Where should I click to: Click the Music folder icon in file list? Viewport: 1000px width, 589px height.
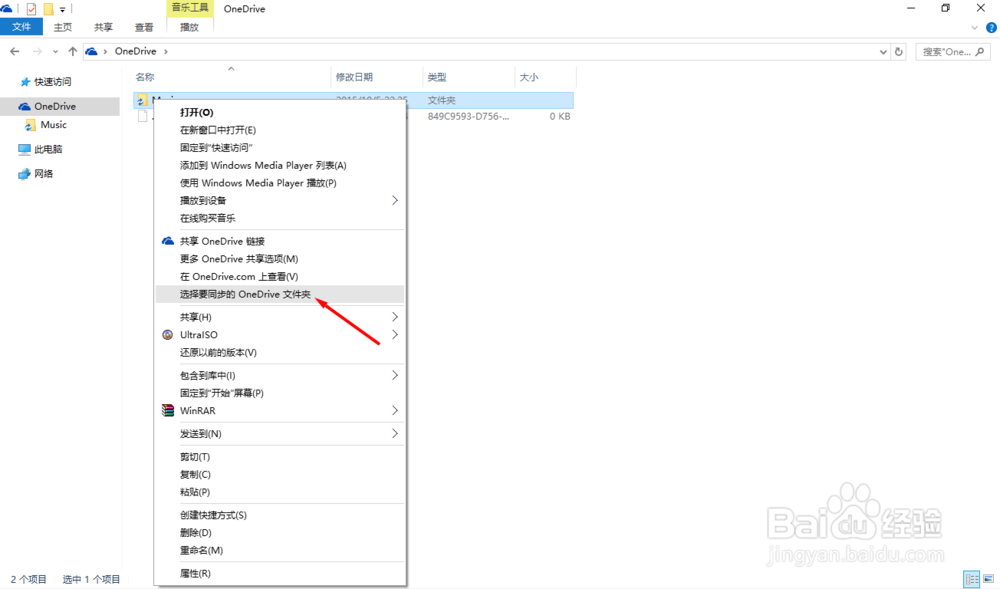click(142, 100)
